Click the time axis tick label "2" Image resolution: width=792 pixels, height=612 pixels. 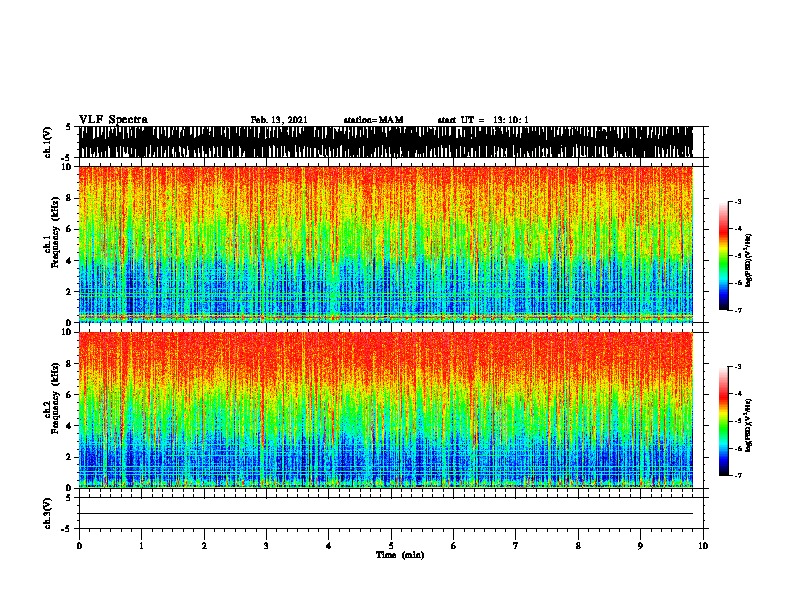click(x=204, y=546)
